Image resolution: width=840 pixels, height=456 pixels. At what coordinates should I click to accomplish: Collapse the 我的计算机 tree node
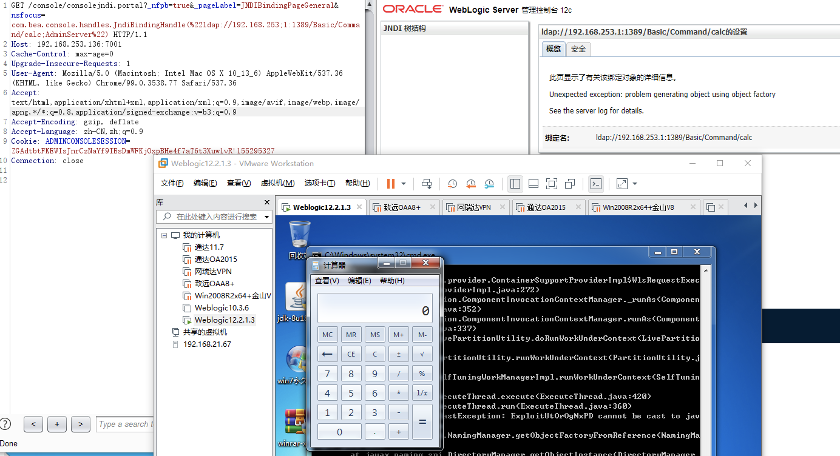(x=162, y=234)
